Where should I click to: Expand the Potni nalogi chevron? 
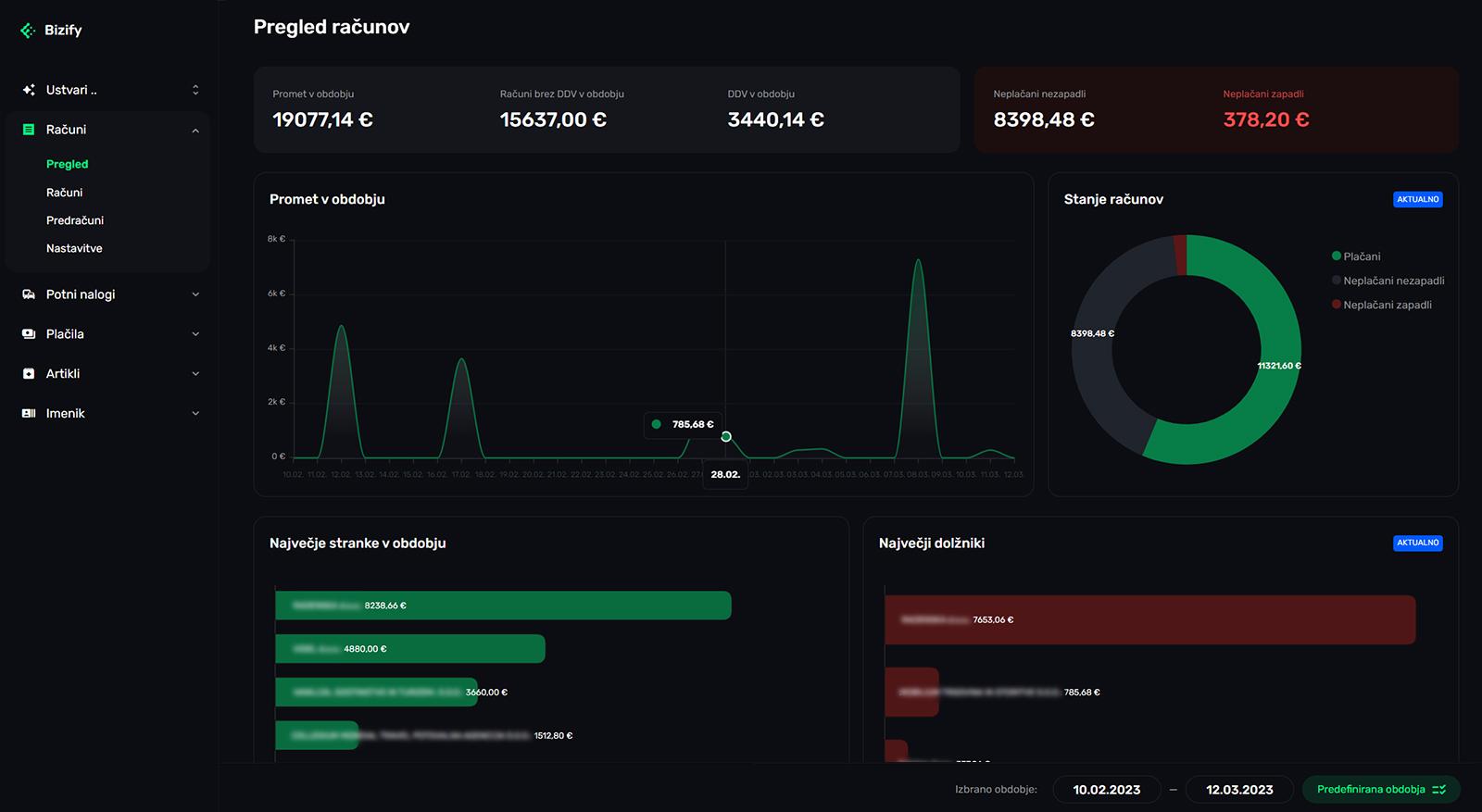click(195, 294)
